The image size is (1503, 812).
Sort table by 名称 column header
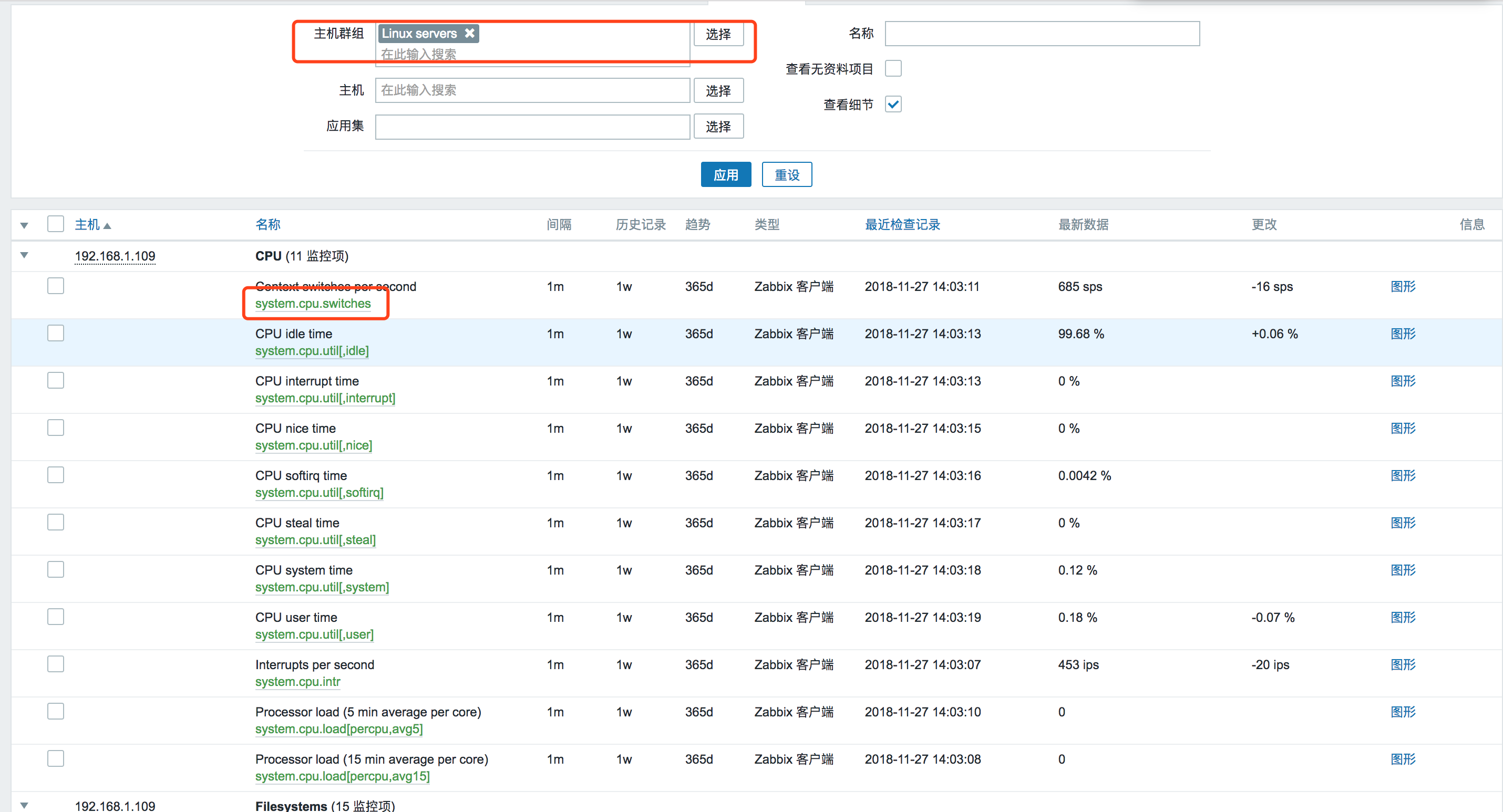268,225
